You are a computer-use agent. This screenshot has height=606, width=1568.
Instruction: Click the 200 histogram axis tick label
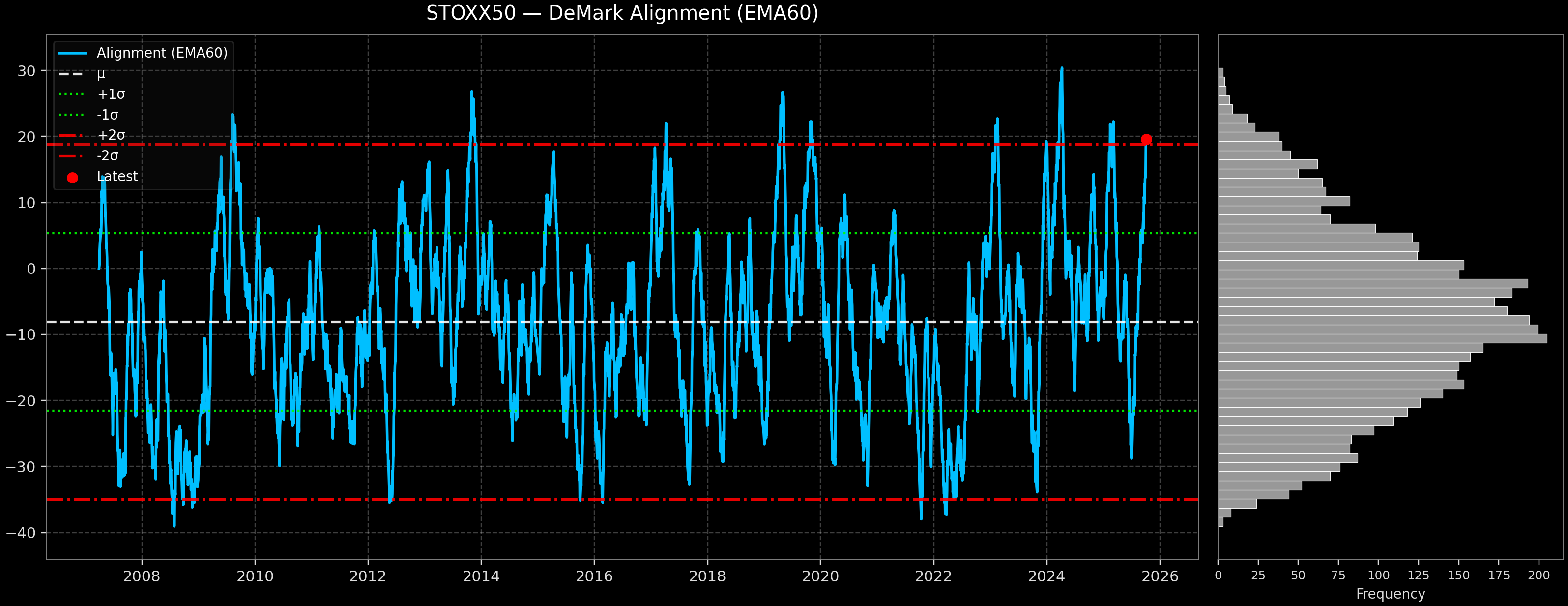[1539, 576]
